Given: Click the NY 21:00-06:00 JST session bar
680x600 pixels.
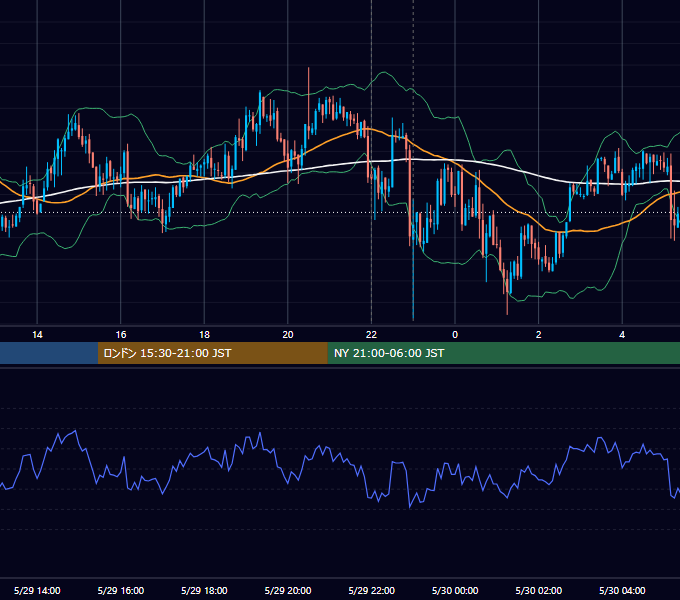Looking at the screenshot, I should (503, 353).
